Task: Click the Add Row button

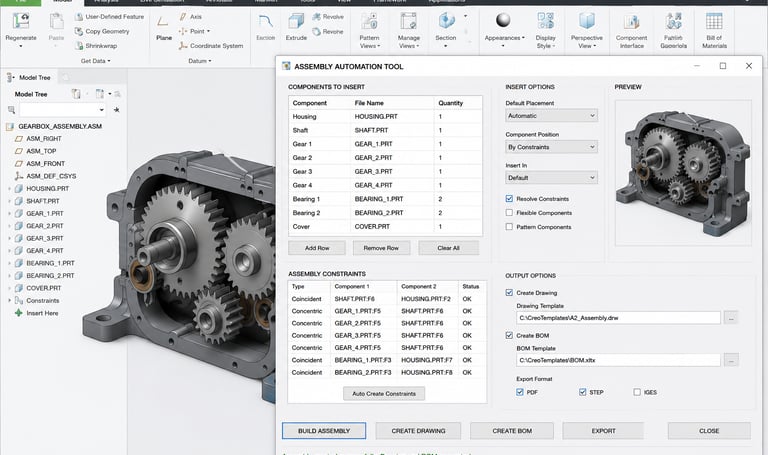Action: [317, 248]
